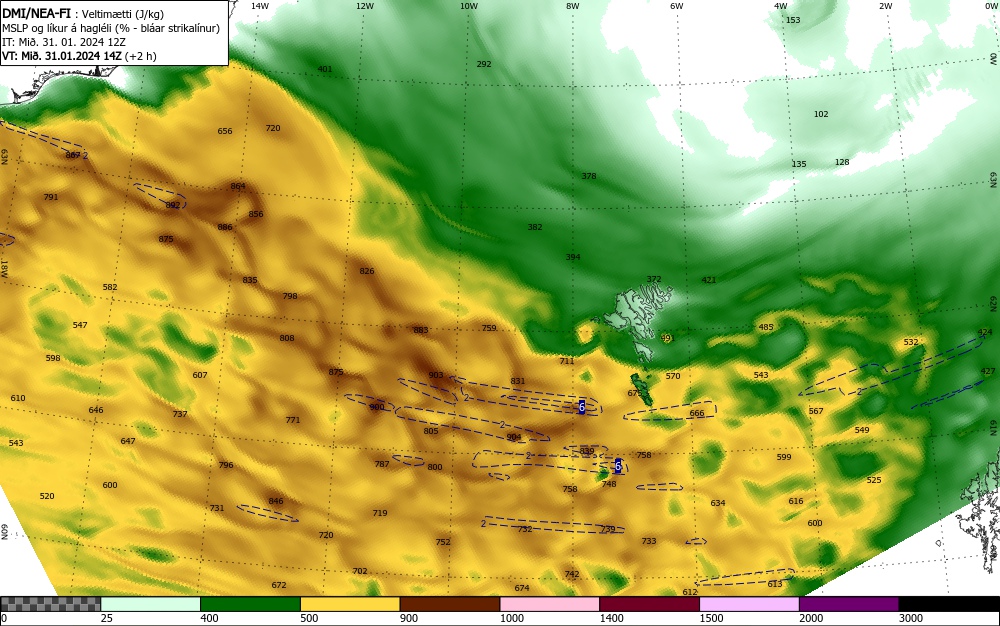Click the map value 634

(x=717, y=503)
